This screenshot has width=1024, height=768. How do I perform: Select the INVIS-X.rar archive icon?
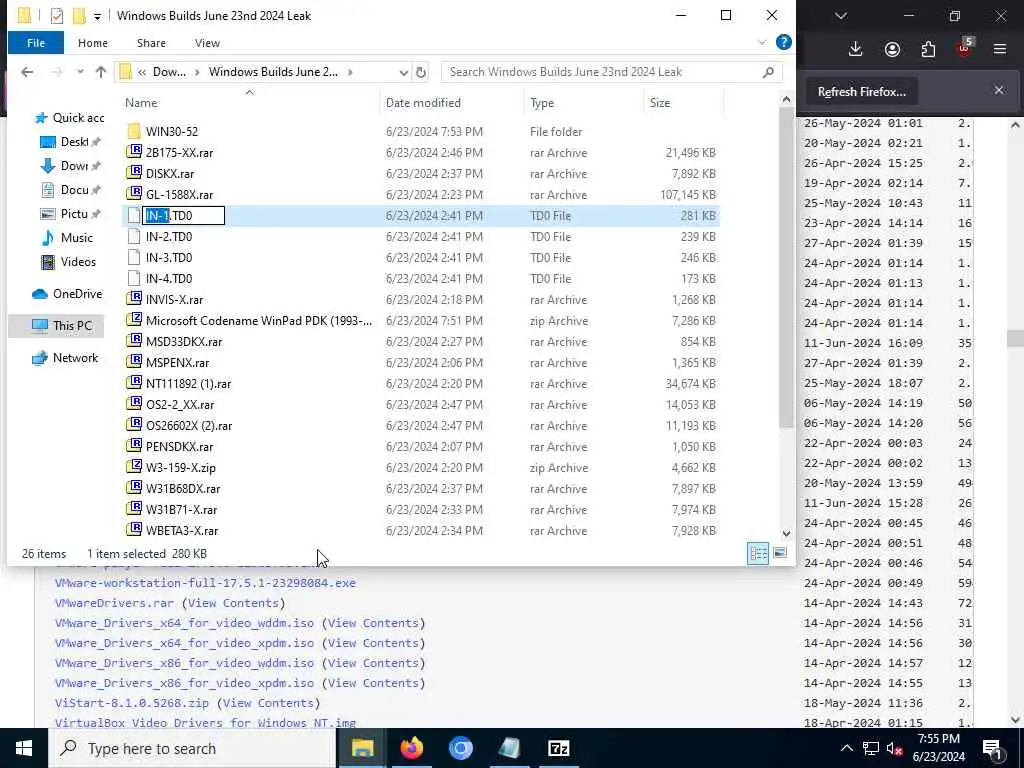(x=134, y=299)
